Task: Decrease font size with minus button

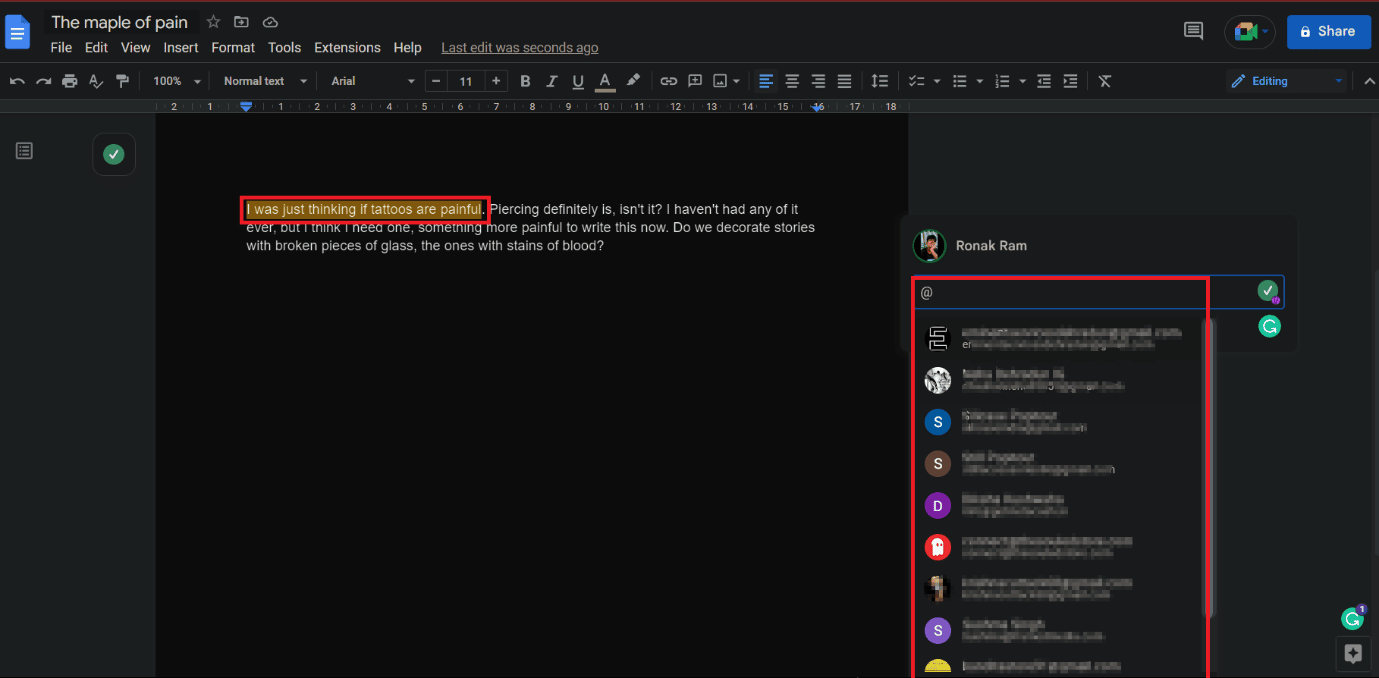Action: (x=435, y=81)
